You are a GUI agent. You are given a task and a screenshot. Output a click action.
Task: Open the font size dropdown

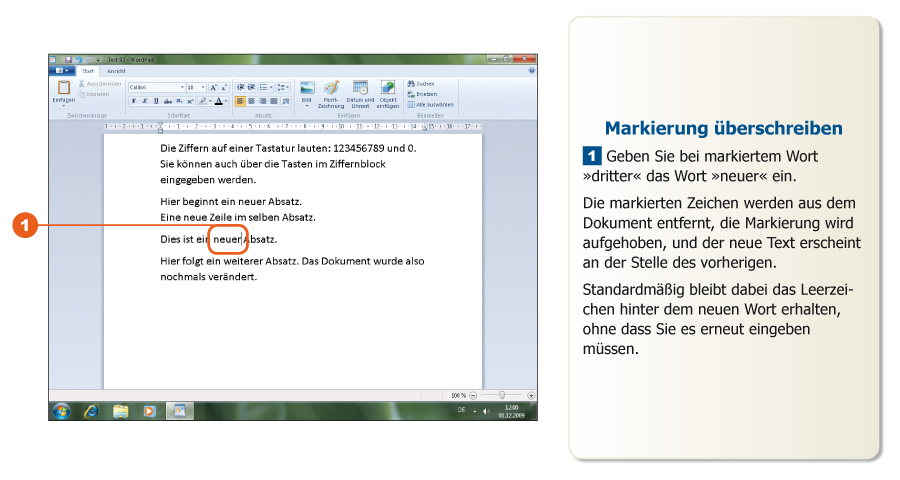201,88
